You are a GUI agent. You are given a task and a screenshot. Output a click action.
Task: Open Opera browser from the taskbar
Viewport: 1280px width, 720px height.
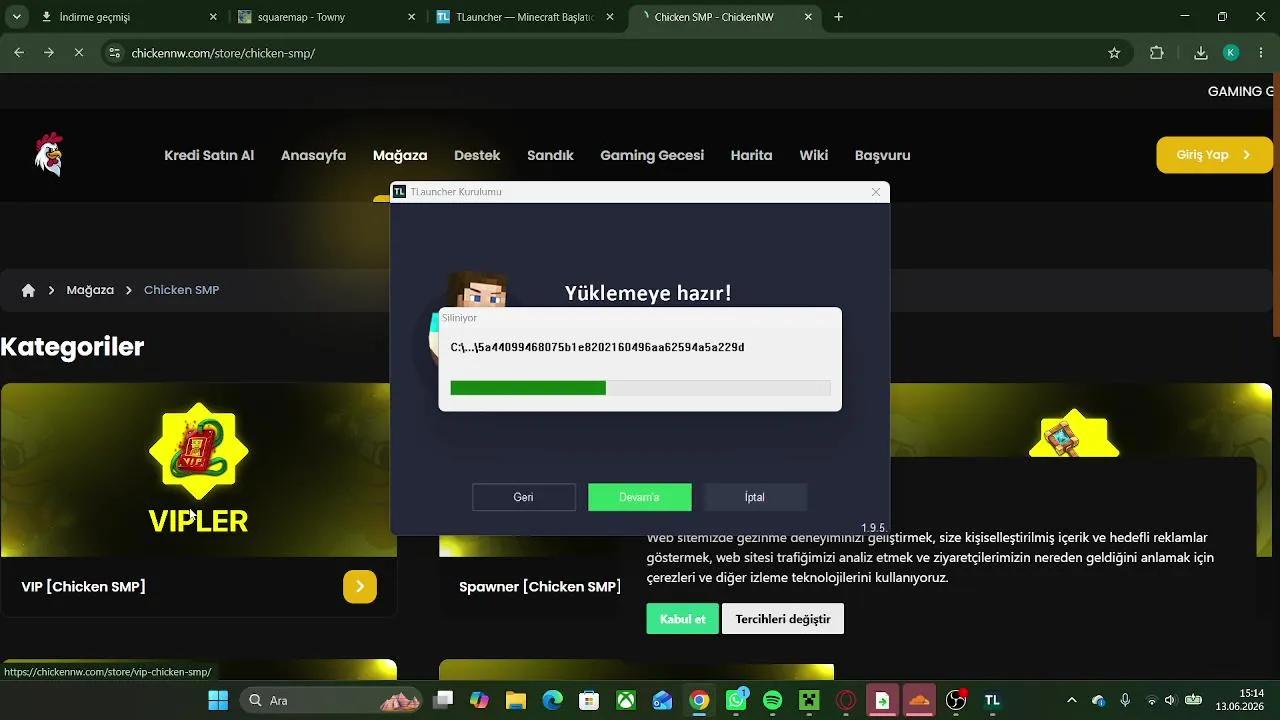[x=846, y=700]
